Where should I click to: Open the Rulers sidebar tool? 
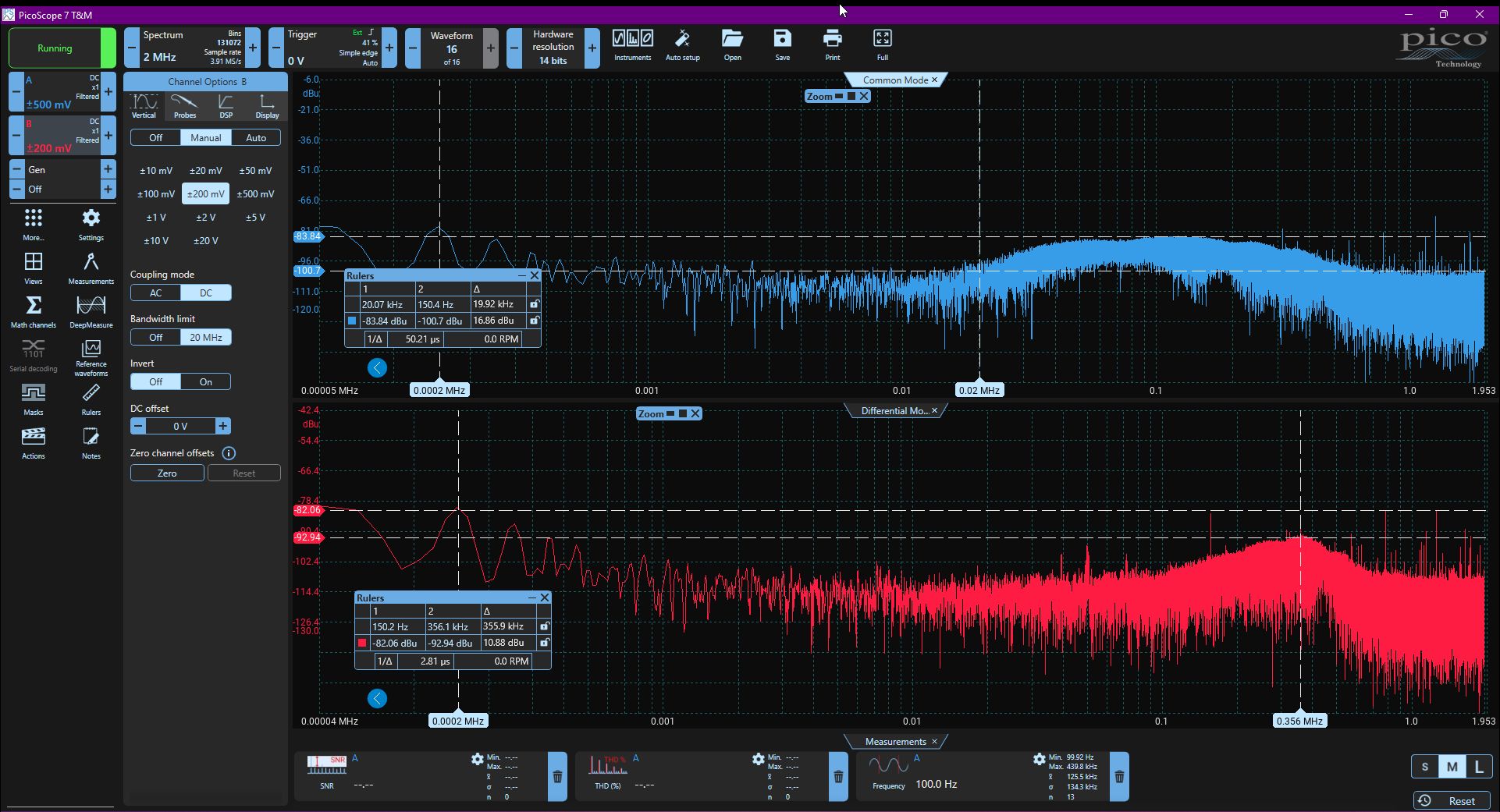point(91,399)
